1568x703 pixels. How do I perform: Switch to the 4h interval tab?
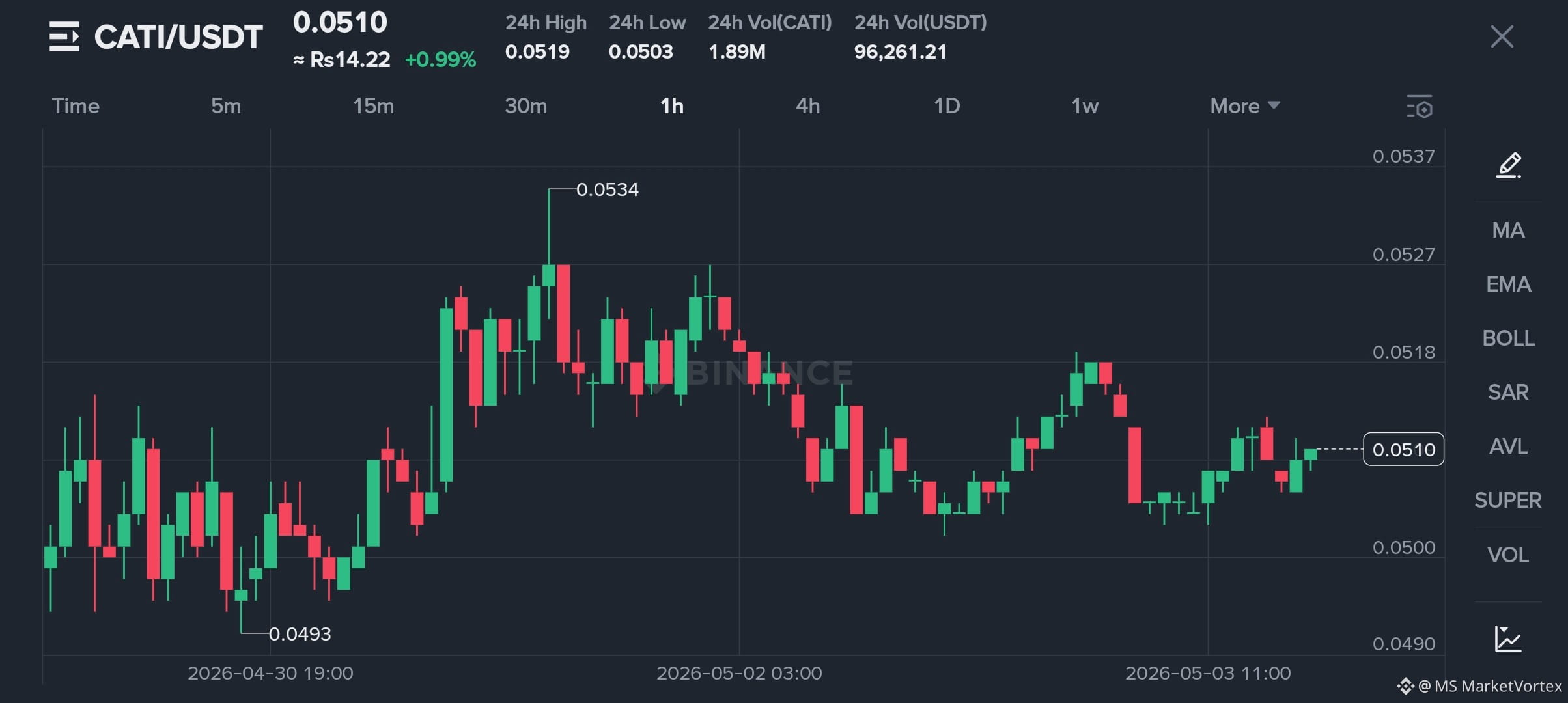pyautogui.click(x=808, y=105)
